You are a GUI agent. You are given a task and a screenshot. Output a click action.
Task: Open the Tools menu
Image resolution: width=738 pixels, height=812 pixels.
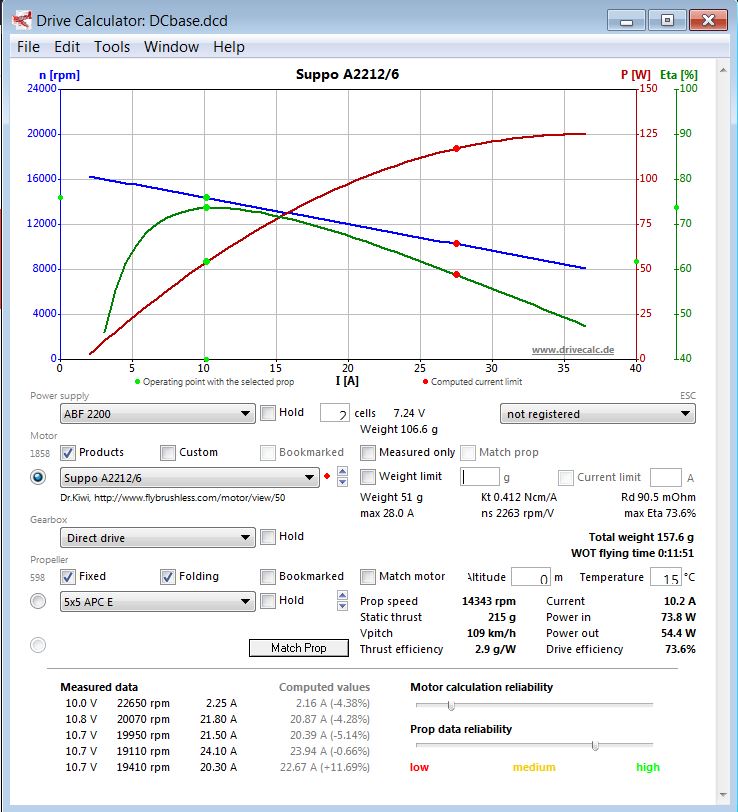112,47
